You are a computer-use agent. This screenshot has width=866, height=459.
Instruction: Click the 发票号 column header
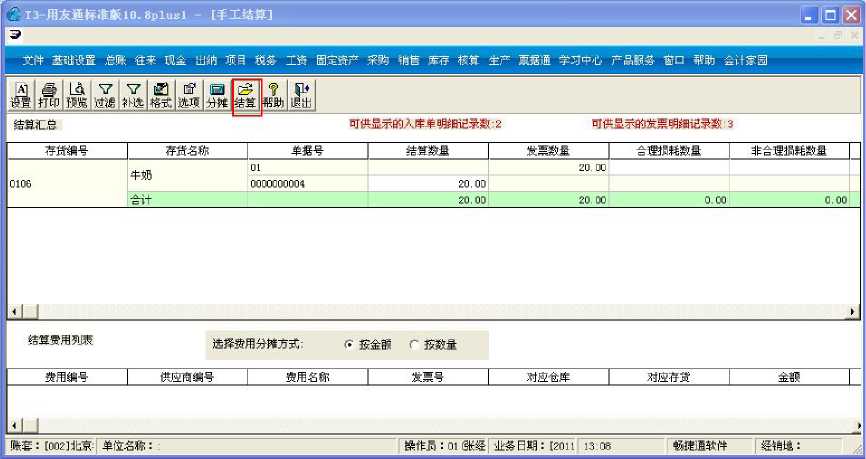point(428,377)
